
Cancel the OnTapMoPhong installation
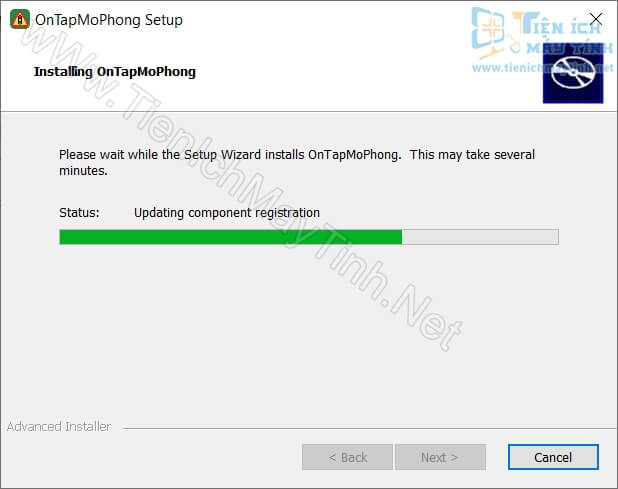(553, 457)
